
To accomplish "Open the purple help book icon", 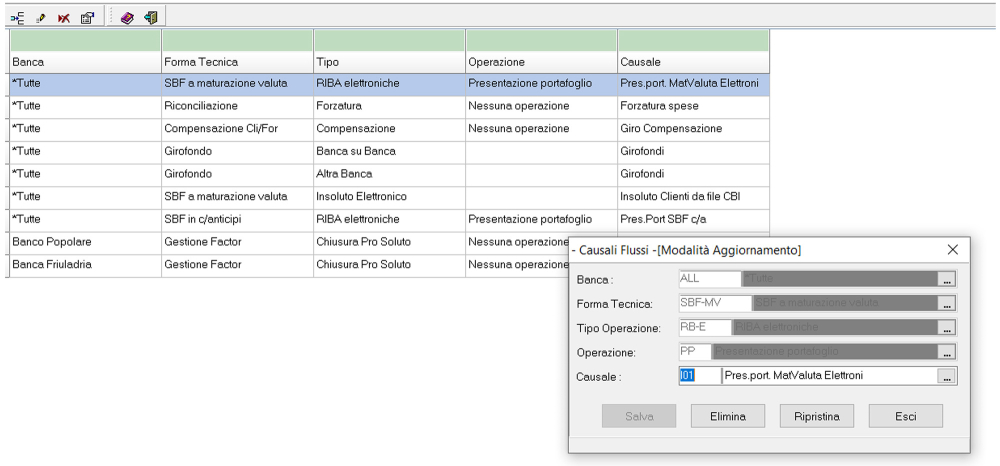I will click(128, 16).
